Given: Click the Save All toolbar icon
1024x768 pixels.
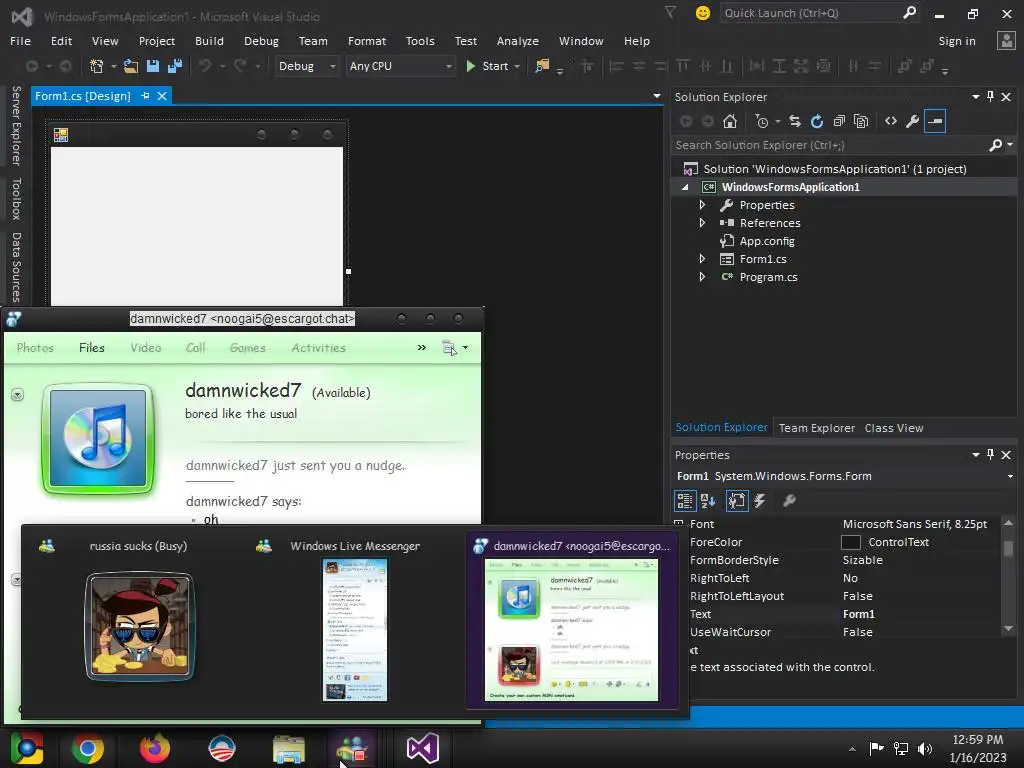Looking at the screenshot, I should pyautogui.click(x=175, y=66).
